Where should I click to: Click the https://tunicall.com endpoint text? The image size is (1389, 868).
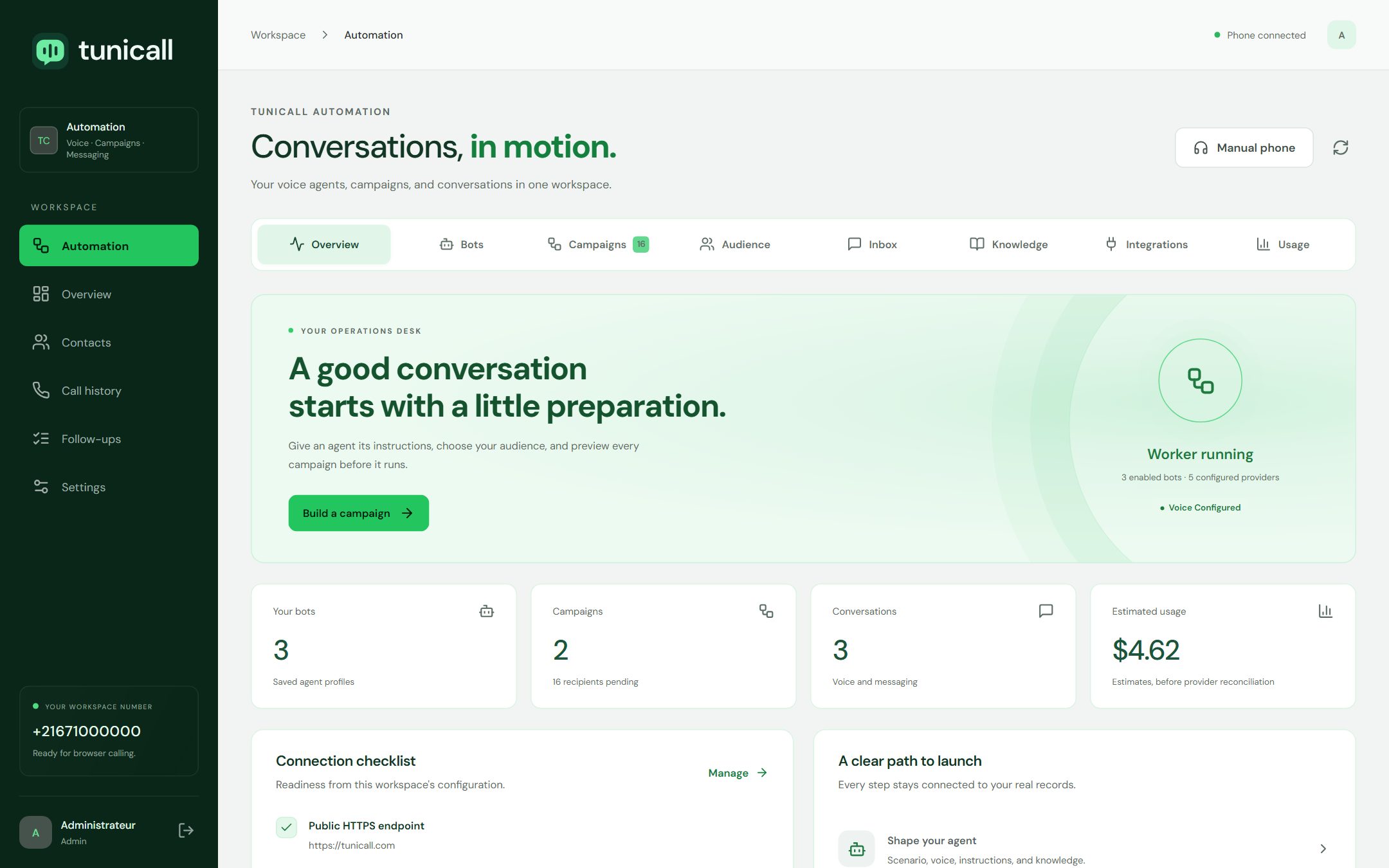coord(352,845)
